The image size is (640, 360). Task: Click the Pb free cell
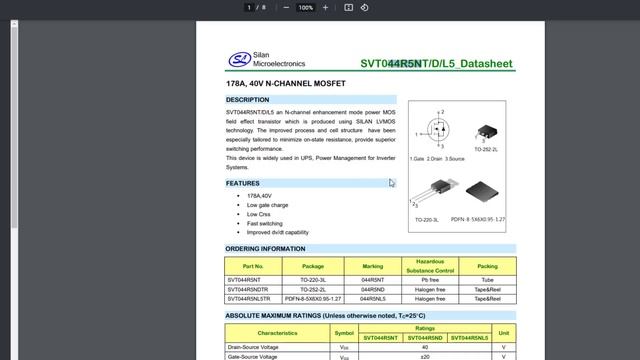coord(430,280)
